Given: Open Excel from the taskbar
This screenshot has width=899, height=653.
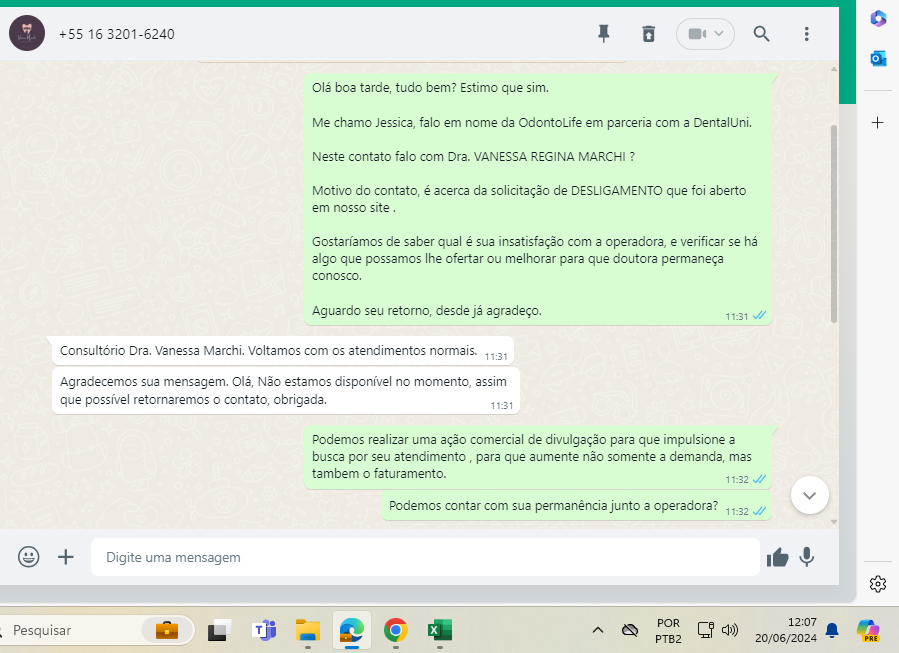Looking at the screenshot, I should (440, 630).
